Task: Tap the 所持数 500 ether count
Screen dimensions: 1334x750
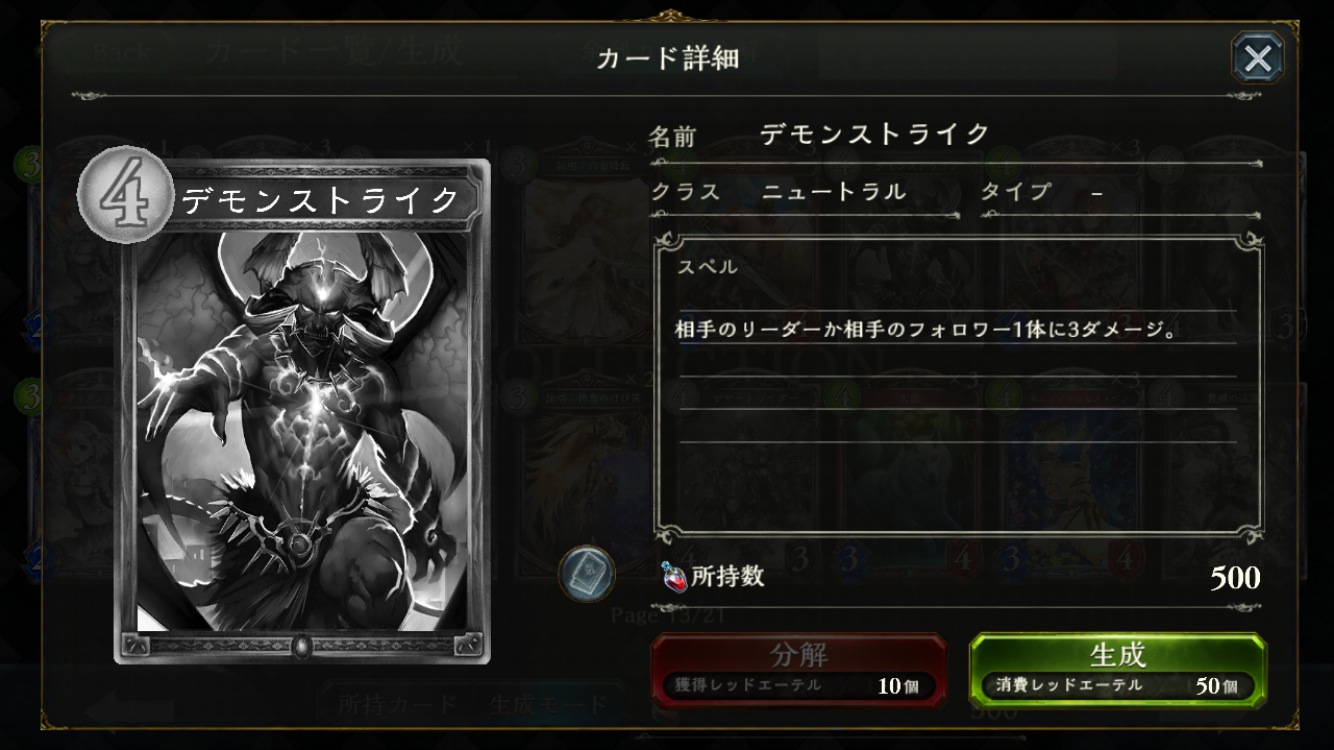Action: 960,577
